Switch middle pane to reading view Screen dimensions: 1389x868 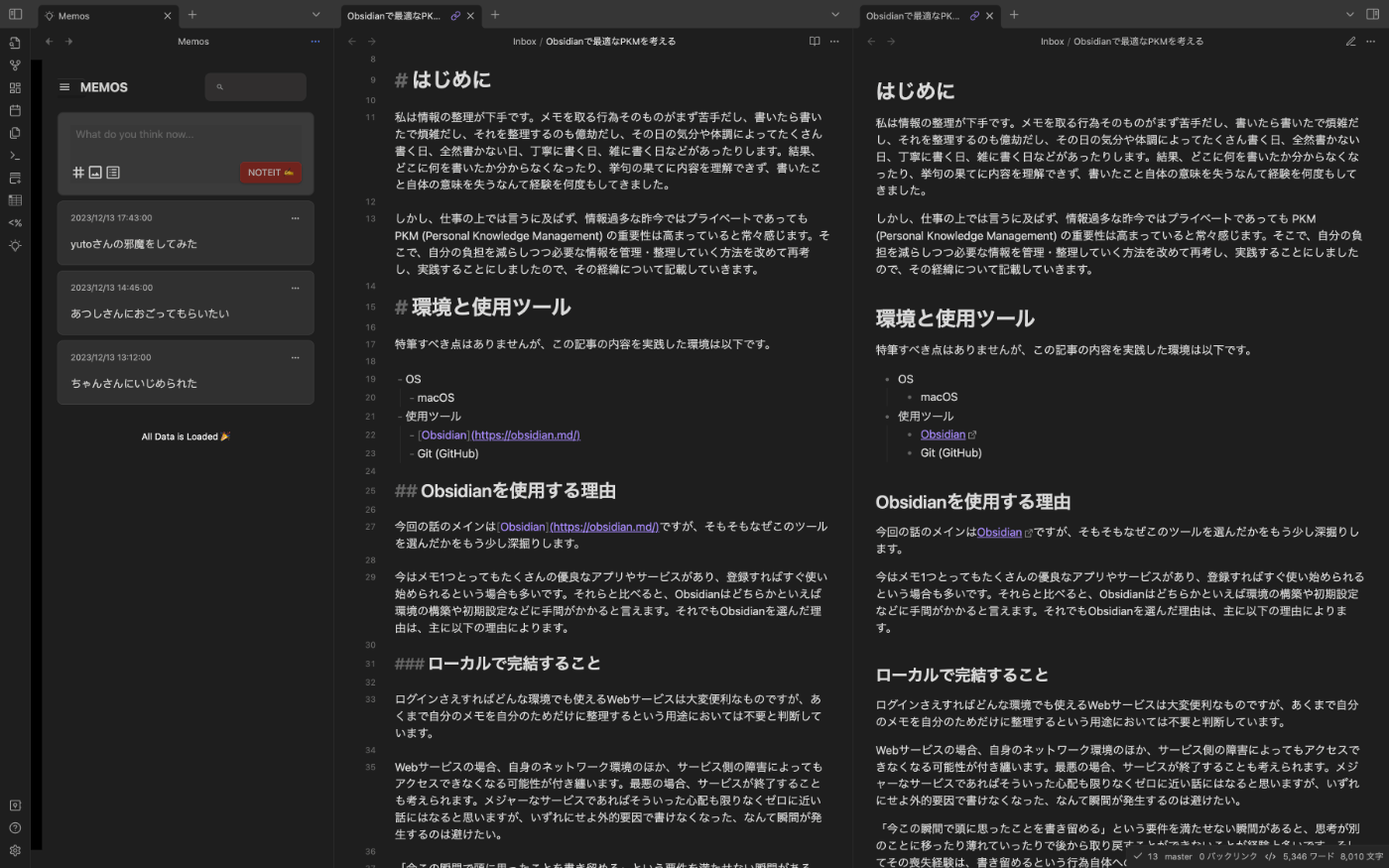pyautogui.click(x=815, y=42)
